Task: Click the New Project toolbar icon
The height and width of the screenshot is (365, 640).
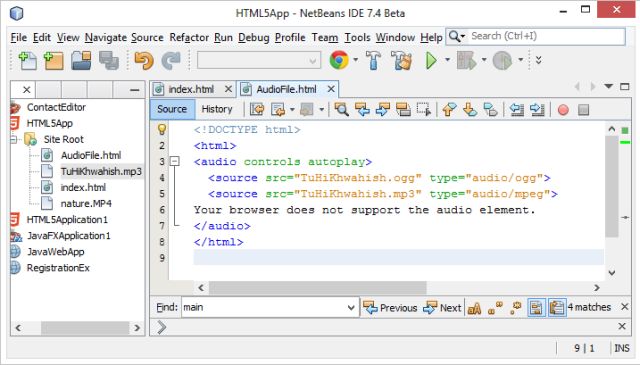Action: pyautogui.click(x=53, y=60)
